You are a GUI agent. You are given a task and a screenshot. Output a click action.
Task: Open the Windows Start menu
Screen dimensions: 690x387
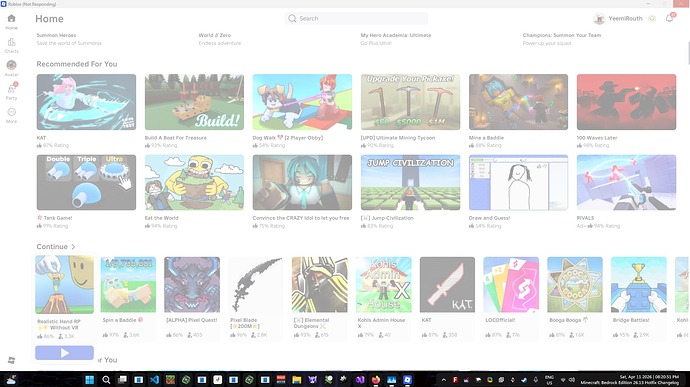coord(90,380)
